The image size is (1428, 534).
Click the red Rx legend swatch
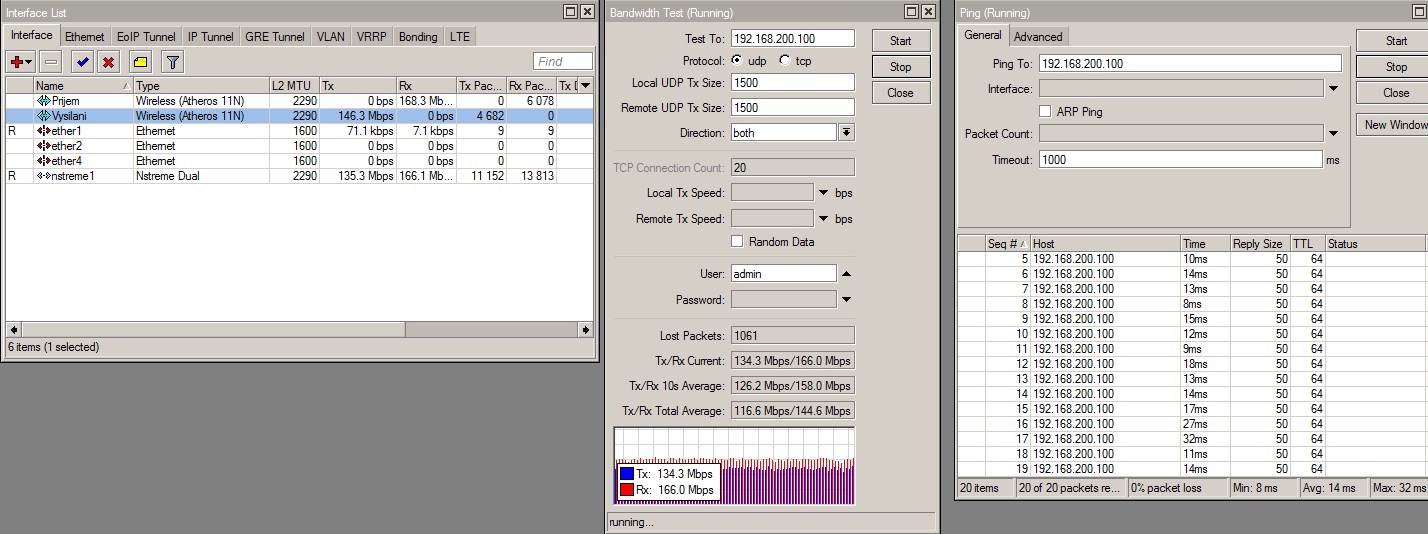(x=627, y=490)
